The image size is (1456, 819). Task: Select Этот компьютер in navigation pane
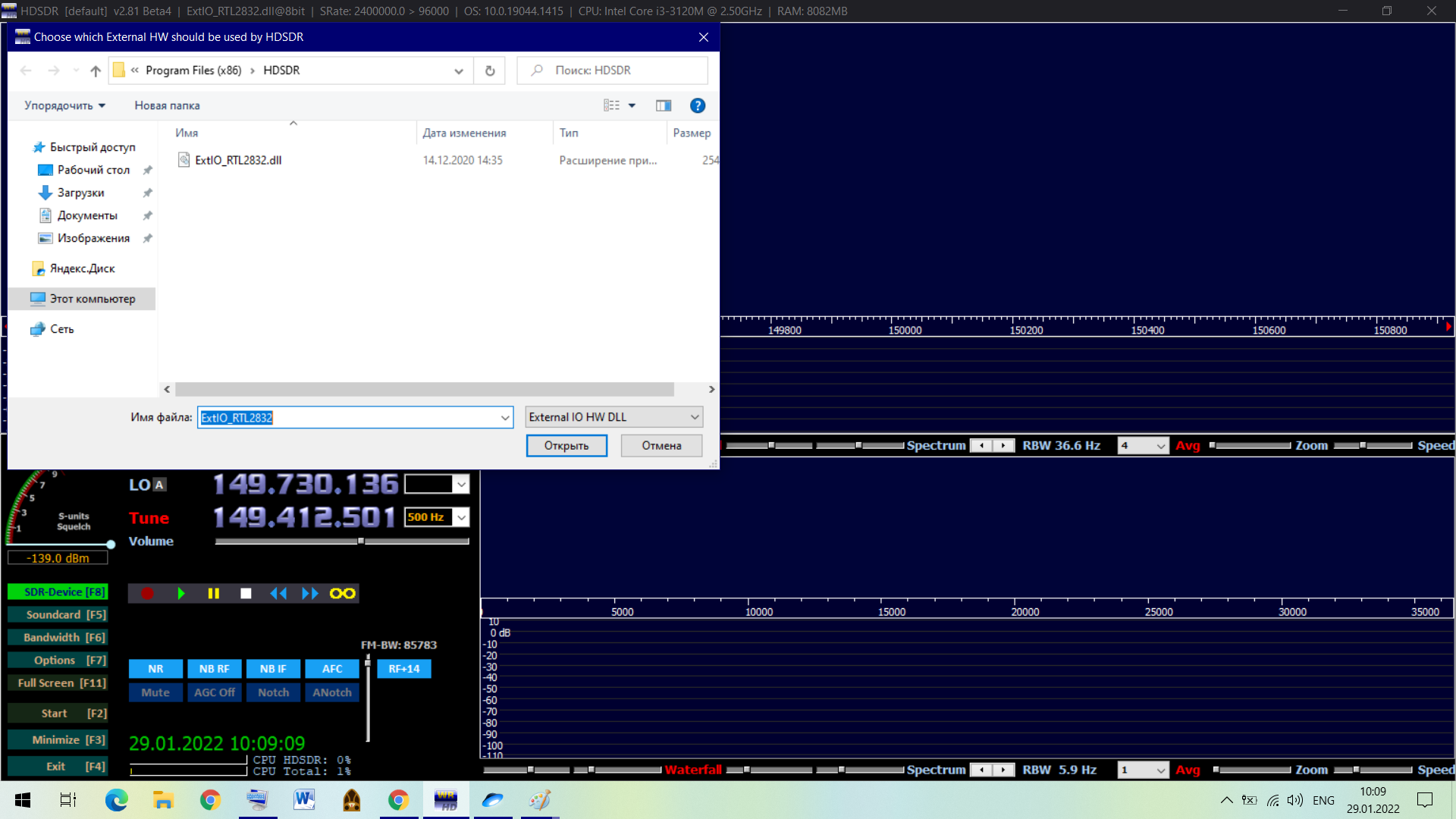(92, 299)
